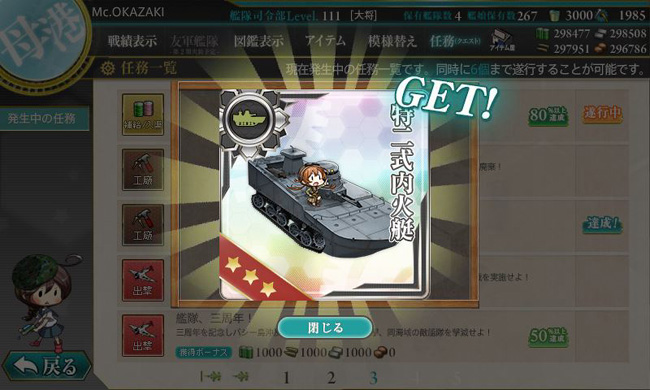
Task: Go to quest page 2
Action: [331, 378]
